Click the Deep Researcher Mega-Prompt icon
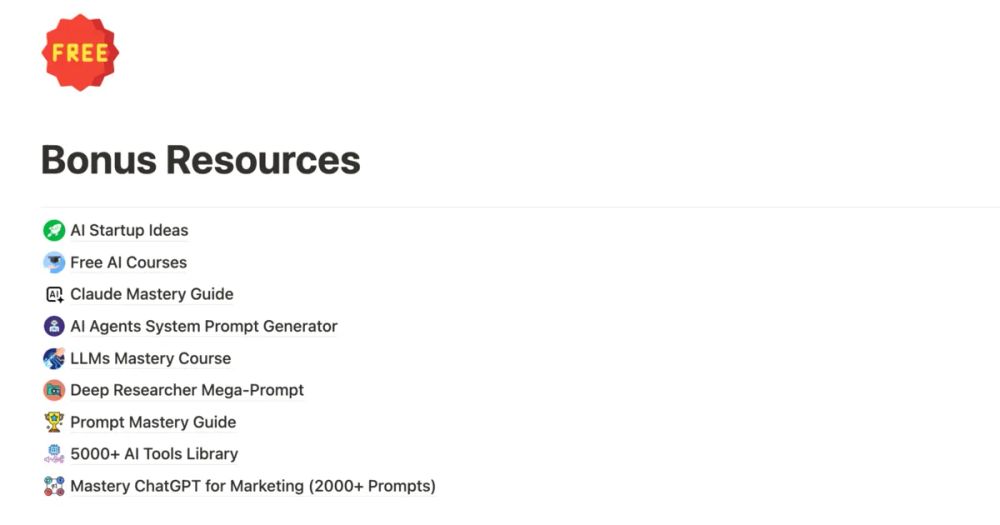Screen dimensions: 1000x525 pyautogui.click(x=54, y=390)
